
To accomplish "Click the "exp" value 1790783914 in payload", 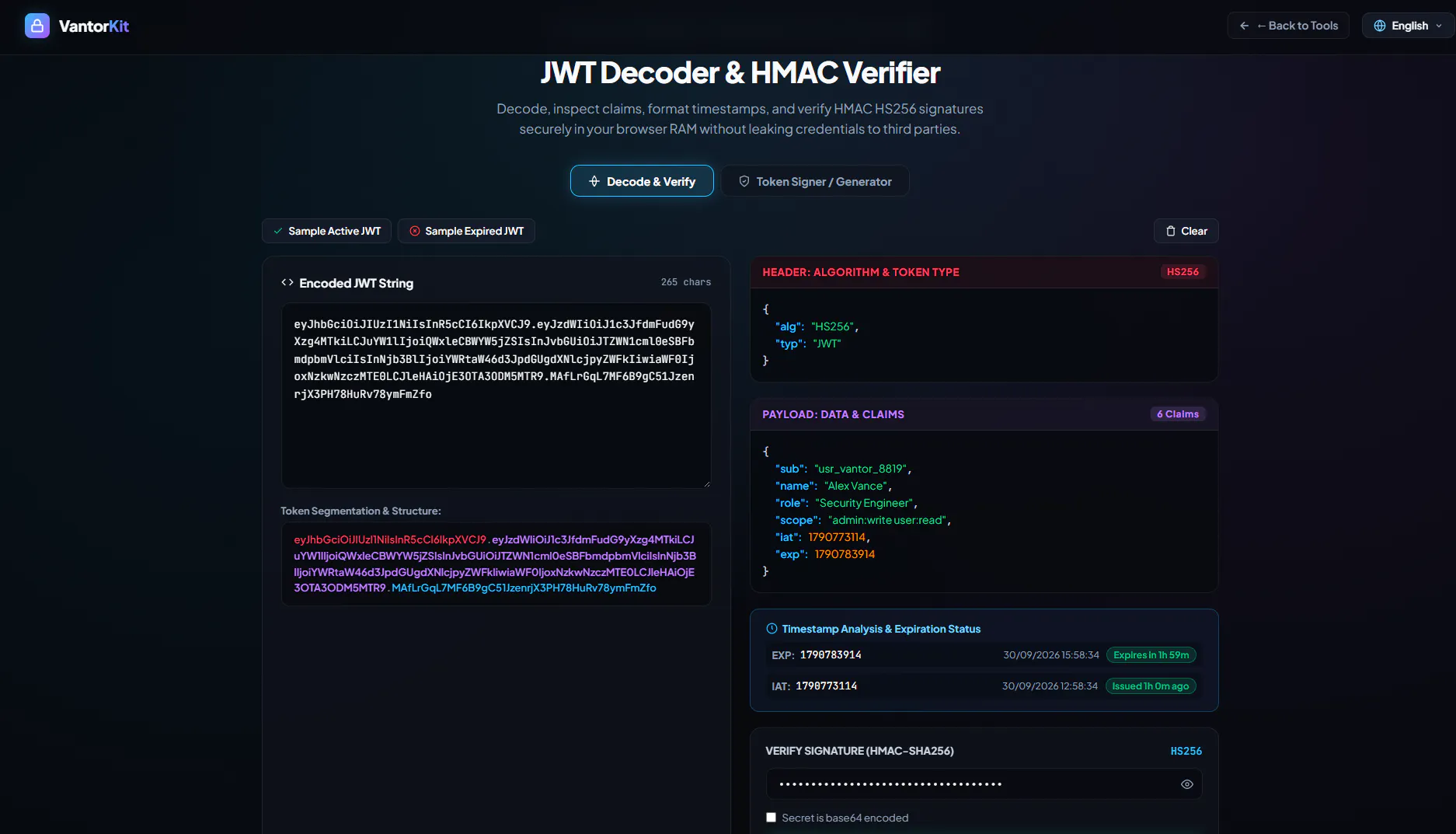I will 845,554.
